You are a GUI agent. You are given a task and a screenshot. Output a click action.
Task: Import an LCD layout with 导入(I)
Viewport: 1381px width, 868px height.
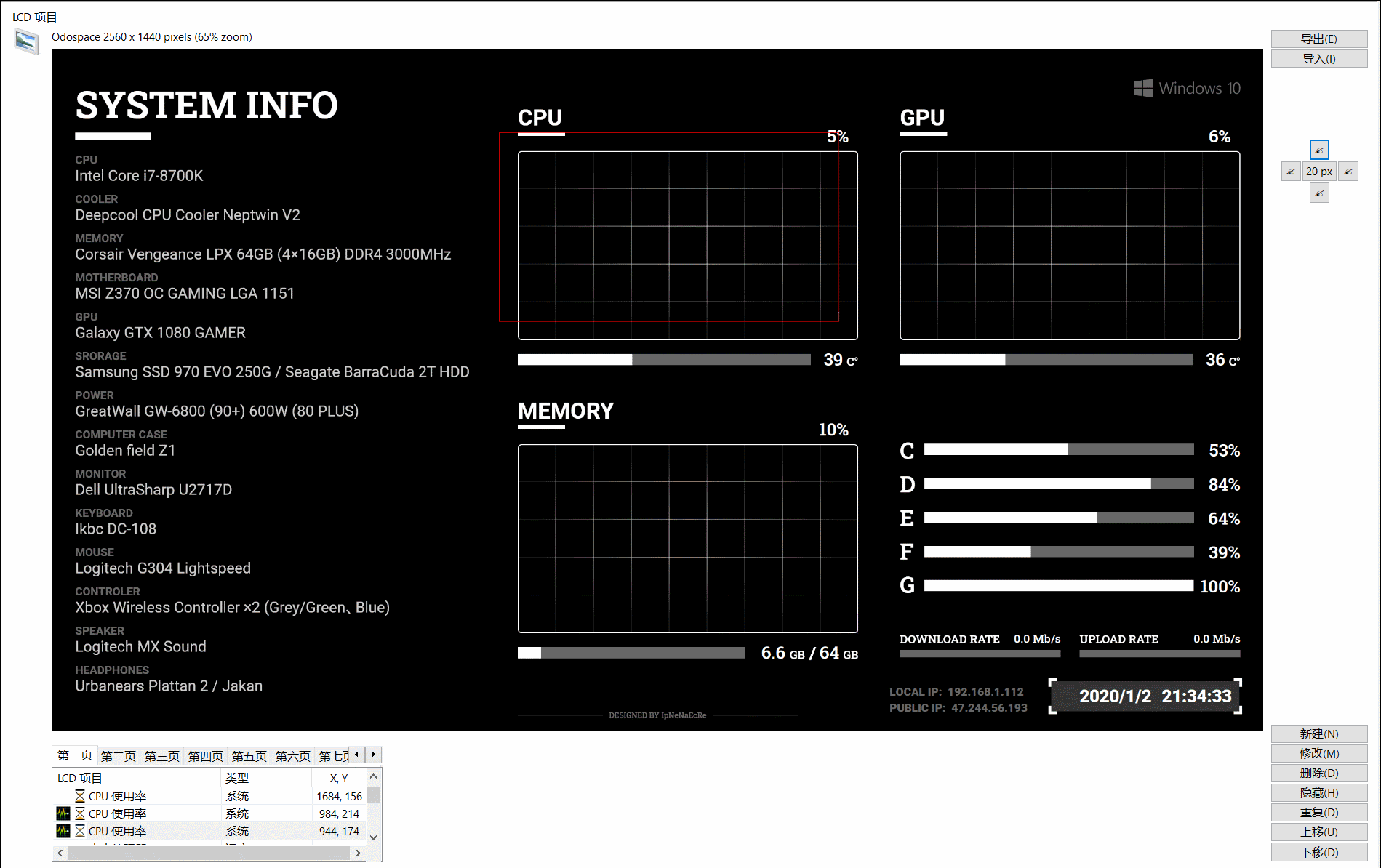tap(1319, 58)
